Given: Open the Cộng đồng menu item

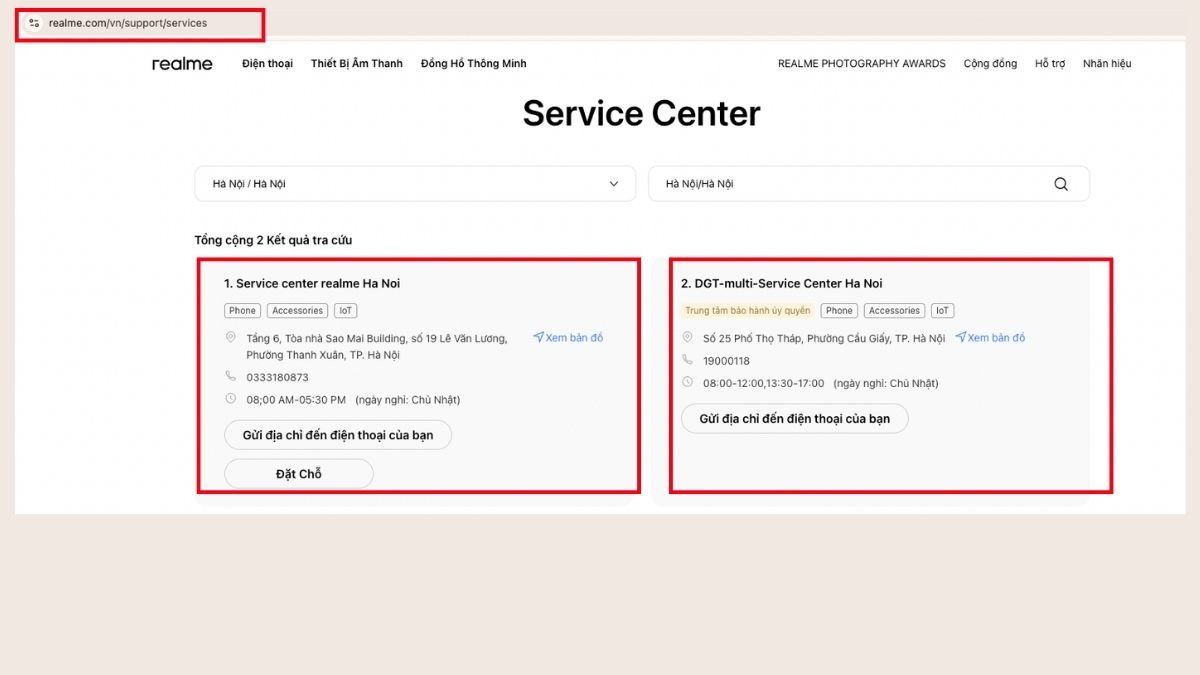Looking at the screenshot, I should 991,64.
